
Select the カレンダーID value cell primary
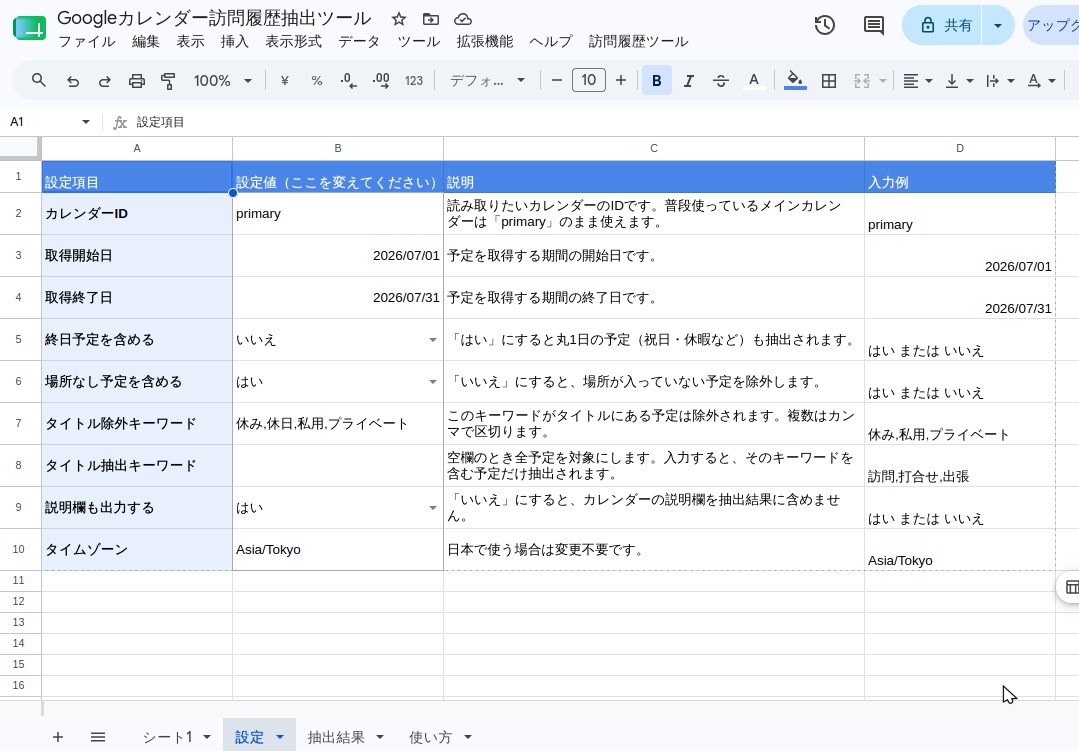point(338,213)
